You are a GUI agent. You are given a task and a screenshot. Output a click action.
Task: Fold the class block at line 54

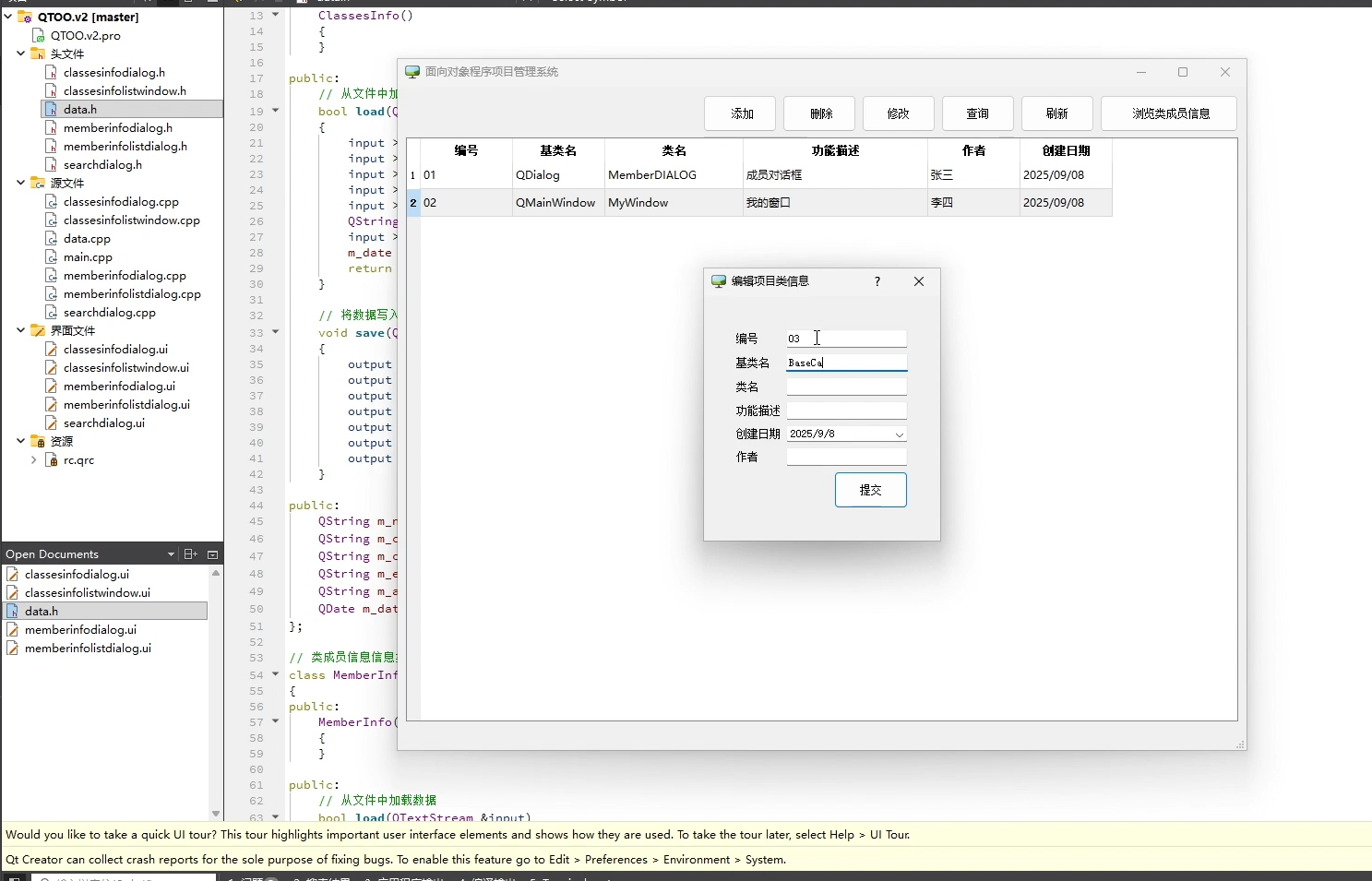click(x=275, y=674)
